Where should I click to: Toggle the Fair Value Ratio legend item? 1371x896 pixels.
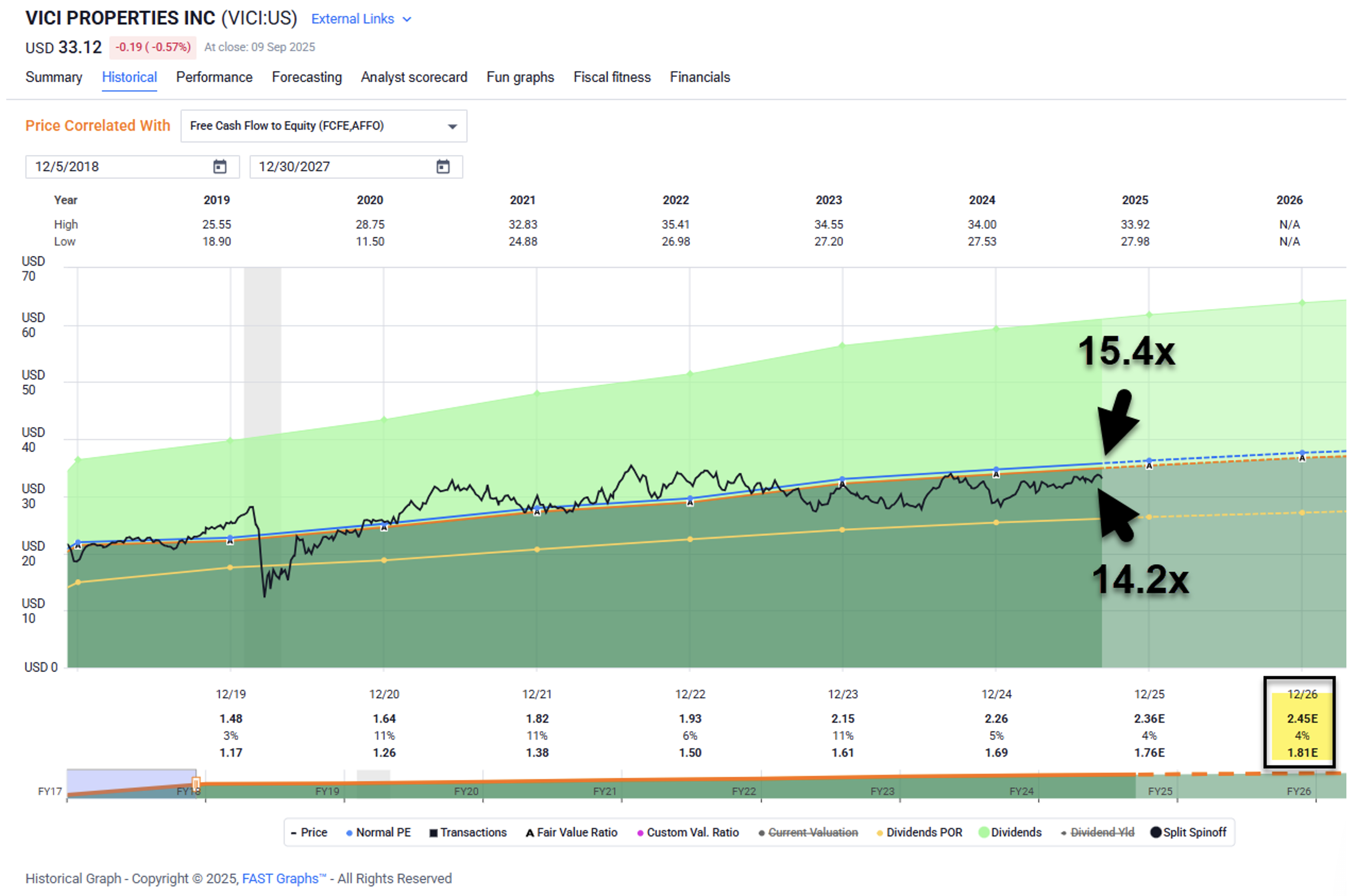pos(572,833)
